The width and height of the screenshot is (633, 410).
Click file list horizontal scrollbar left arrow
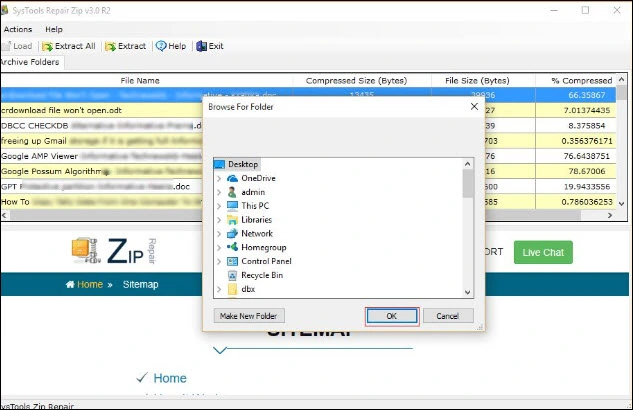click(5, 215)
